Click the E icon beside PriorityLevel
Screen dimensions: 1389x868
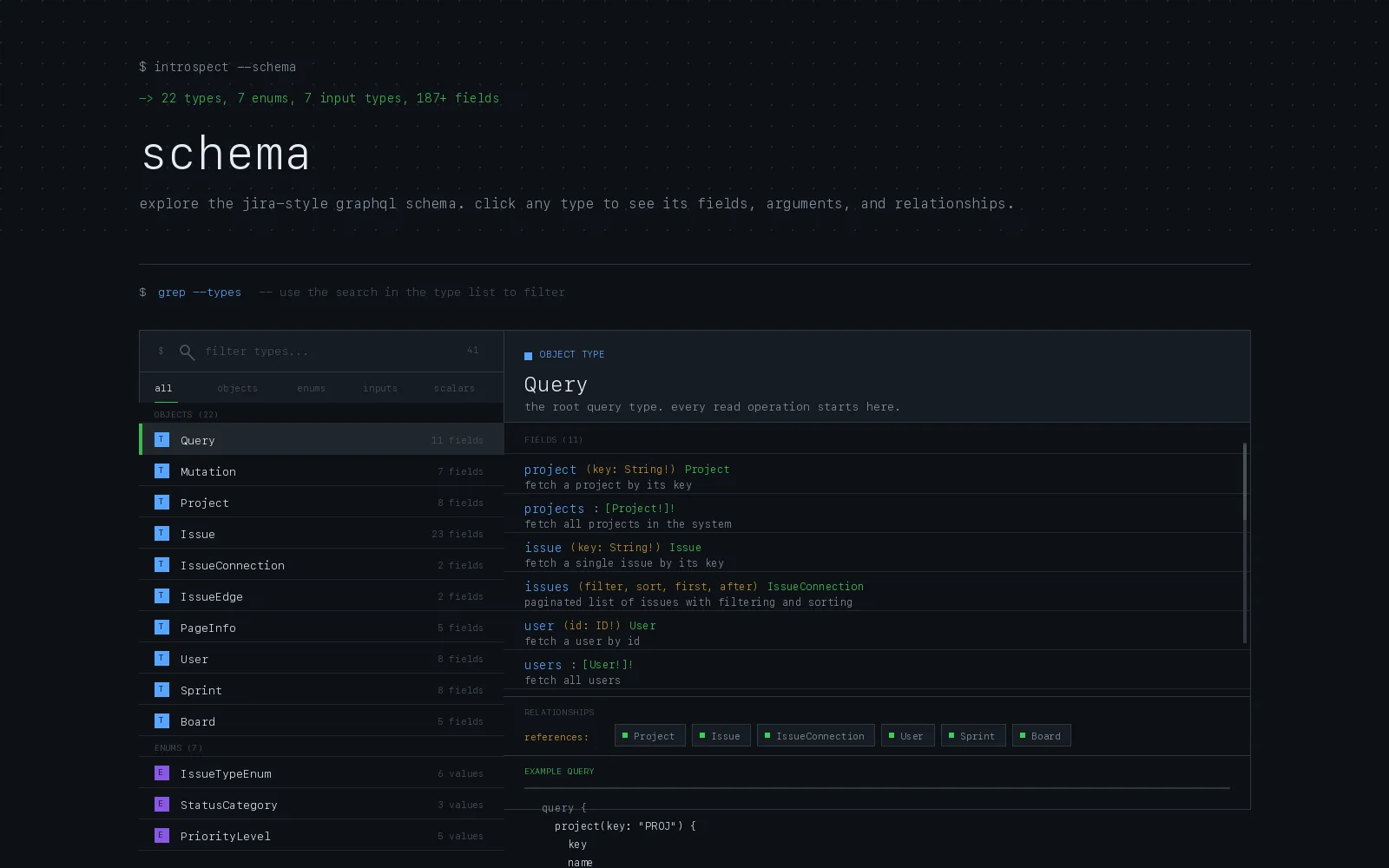pos(161,835)
